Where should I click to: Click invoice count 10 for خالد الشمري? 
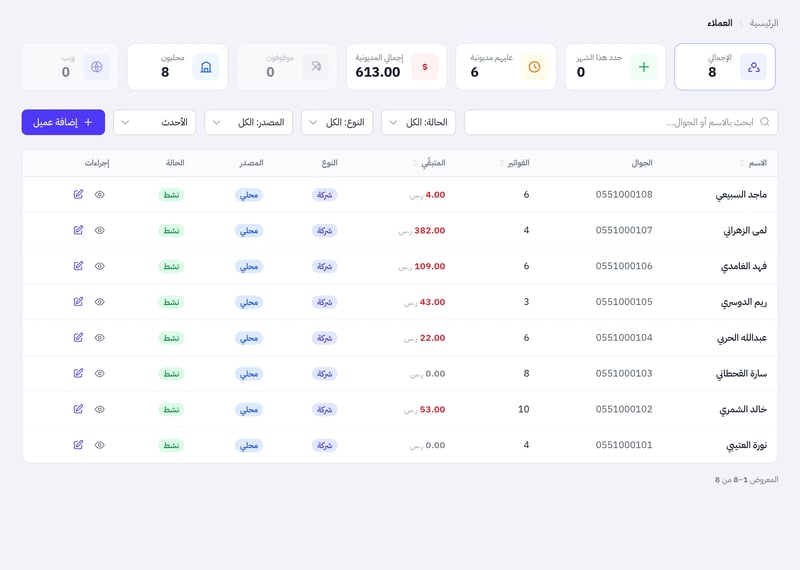pos(523,409)
